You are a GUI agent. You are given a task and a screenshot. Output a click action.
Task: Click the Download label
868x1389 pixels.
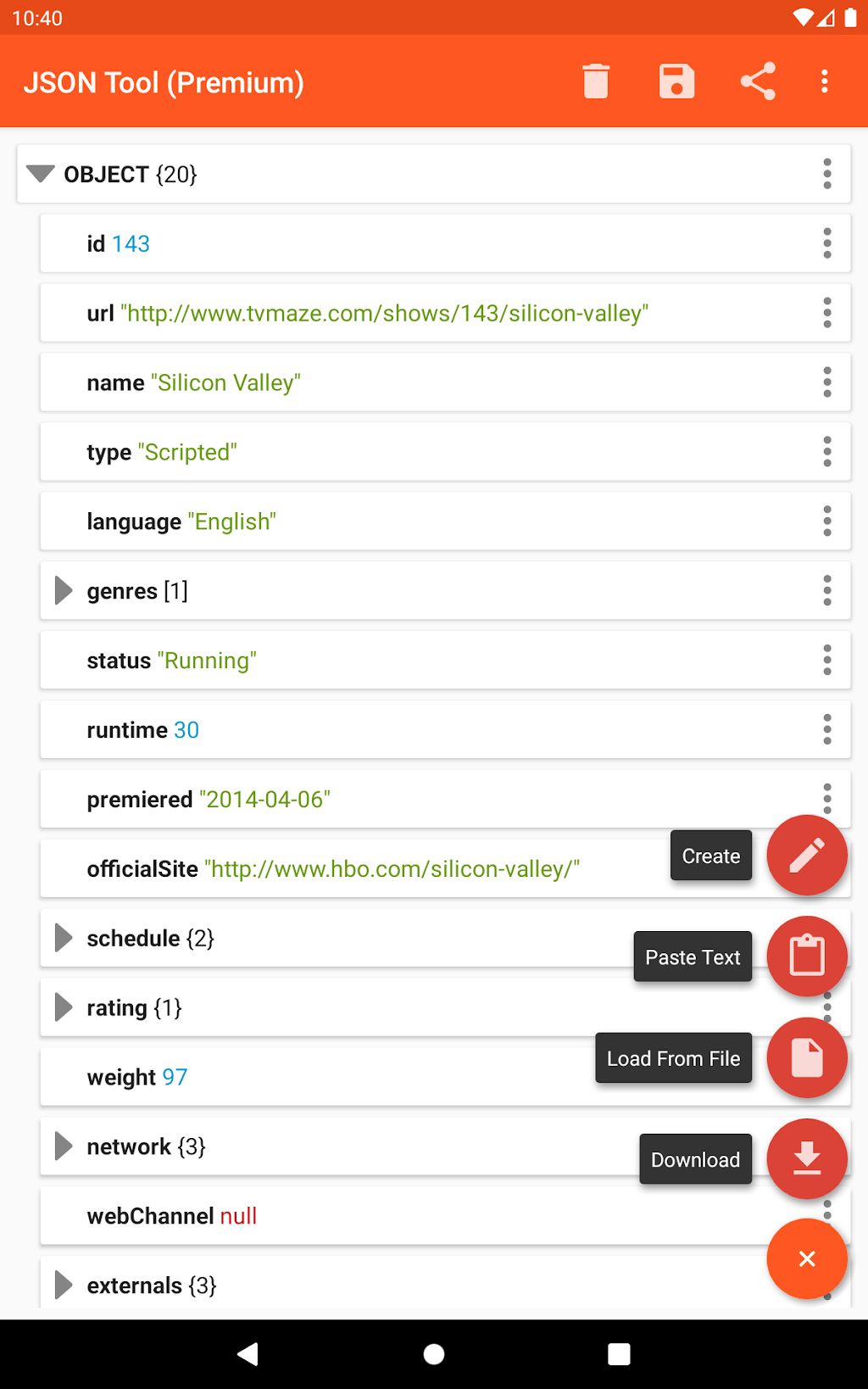(695, 1159)
